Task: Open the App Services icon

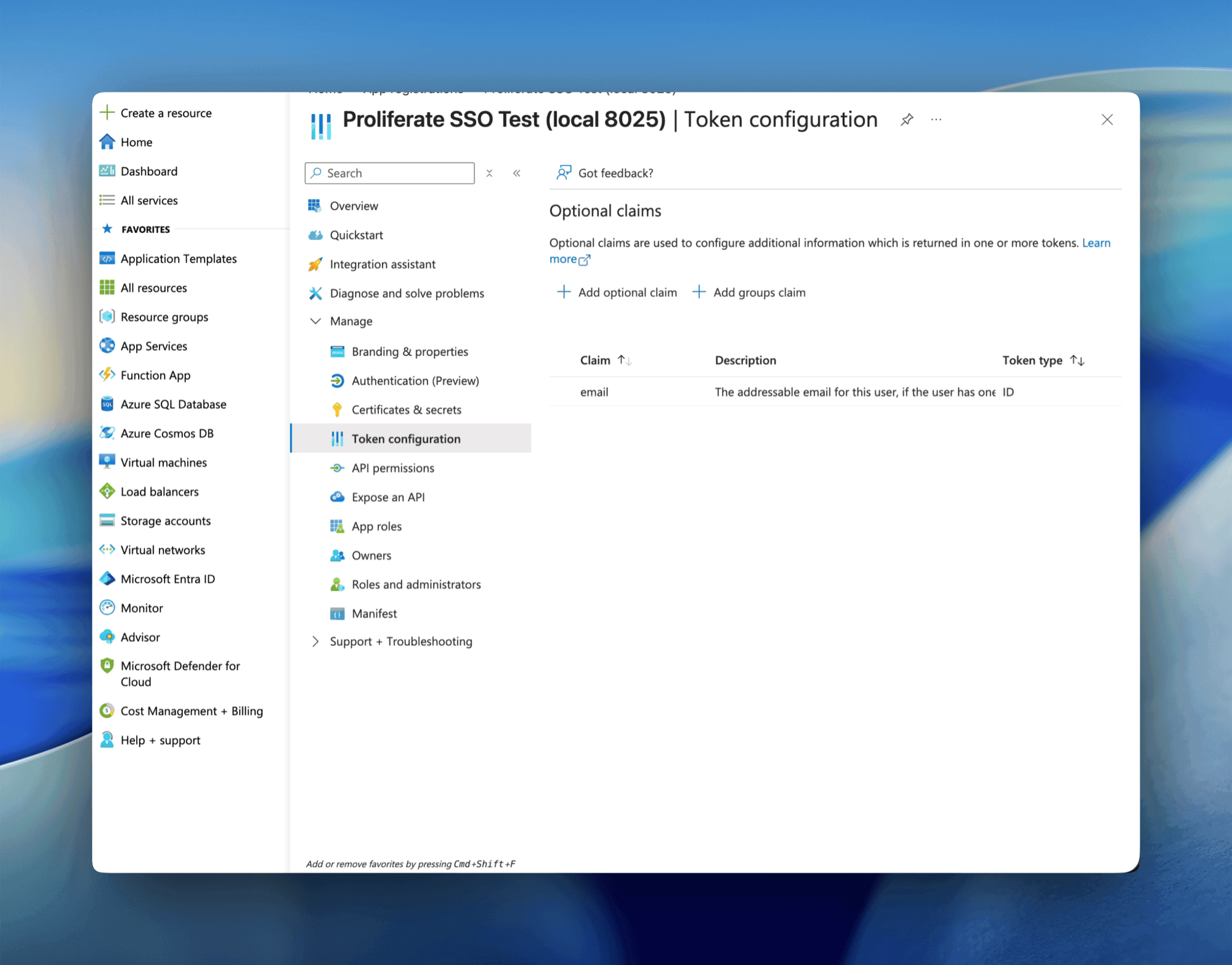Action: [107, 345]
